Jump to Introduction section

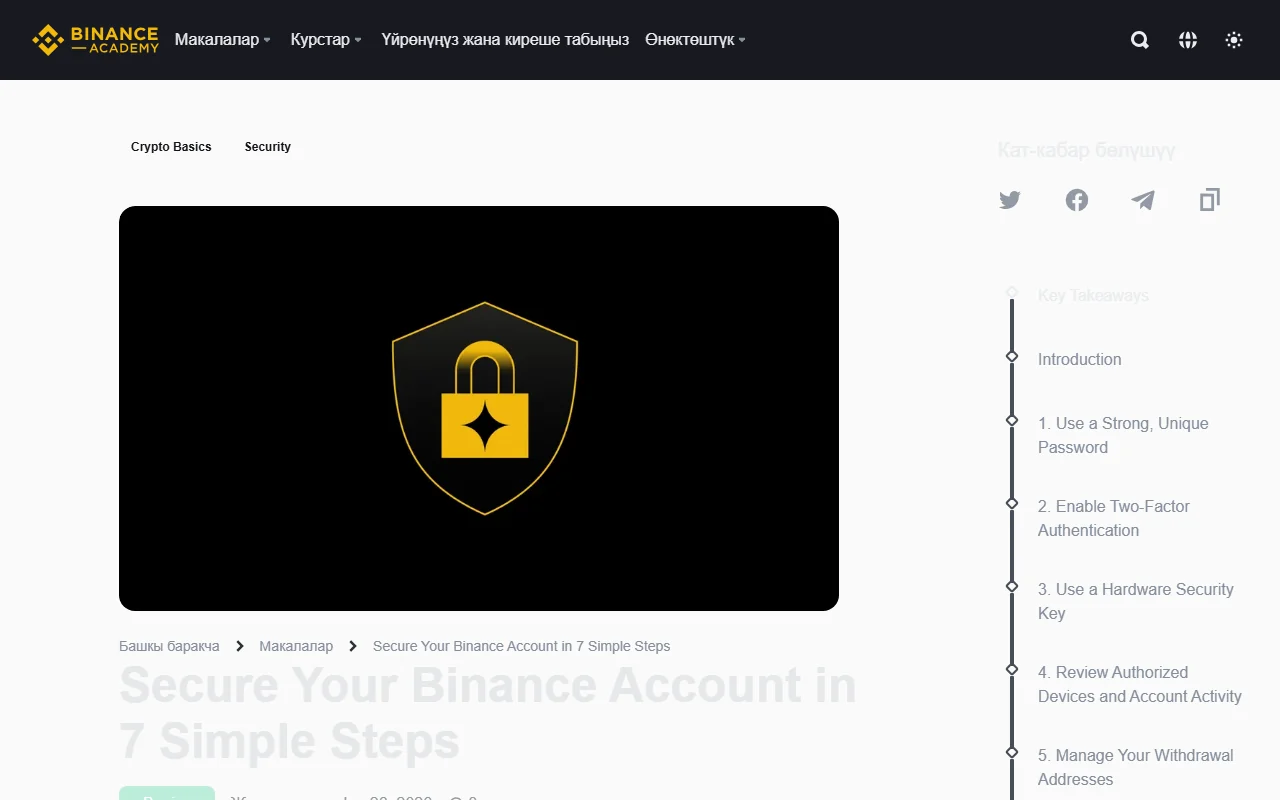(x=1079, y=359)
